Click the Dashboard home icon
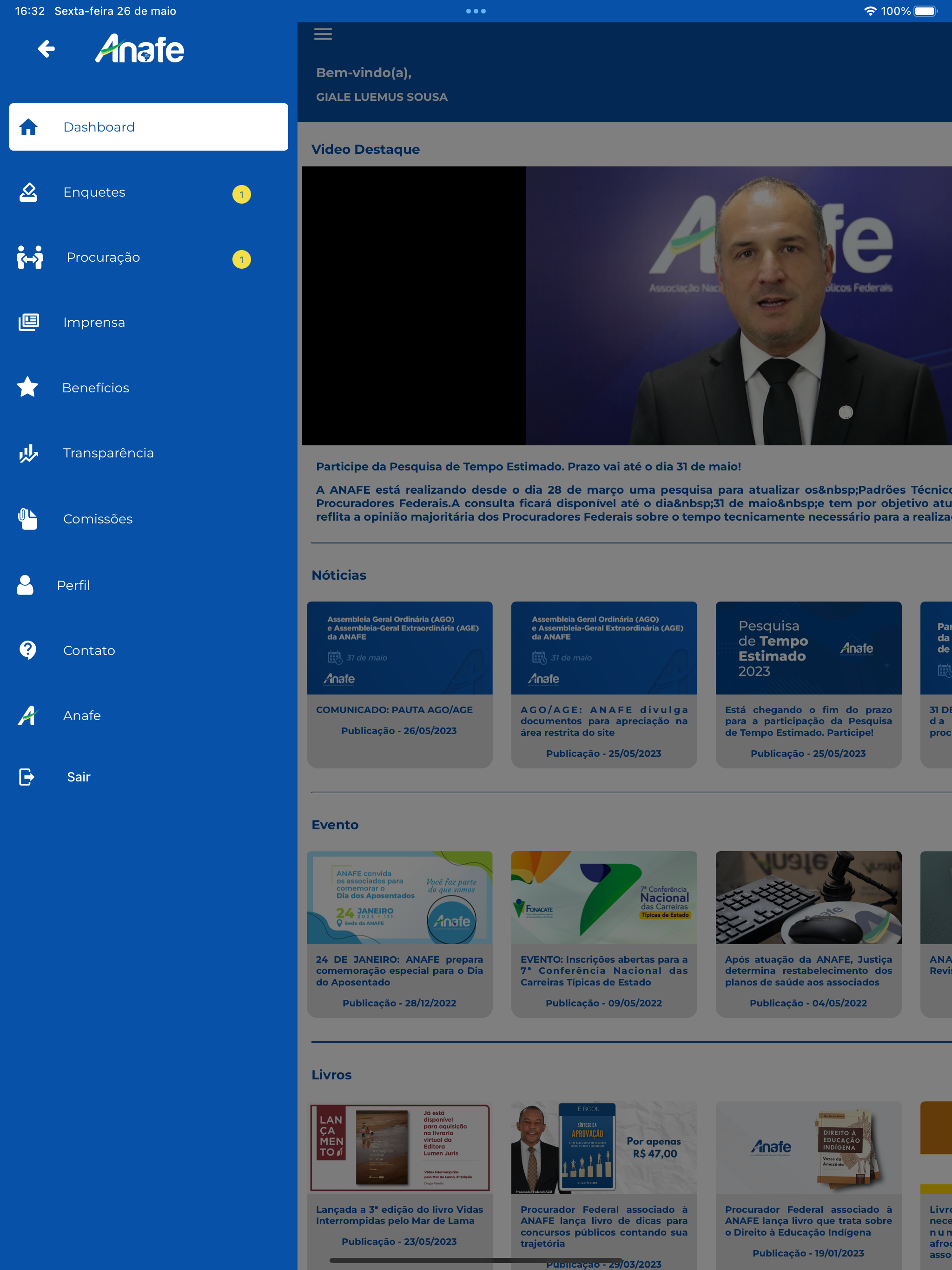The width and height of the screenshot is (952, 1270). 28,127
